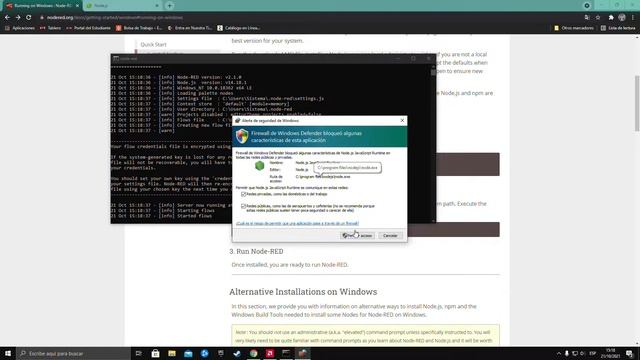Image resolution: width=640 pixels, height=360 pixels.
Task: Open Microsoft Store from the taskbar
Action: [156, 353]
